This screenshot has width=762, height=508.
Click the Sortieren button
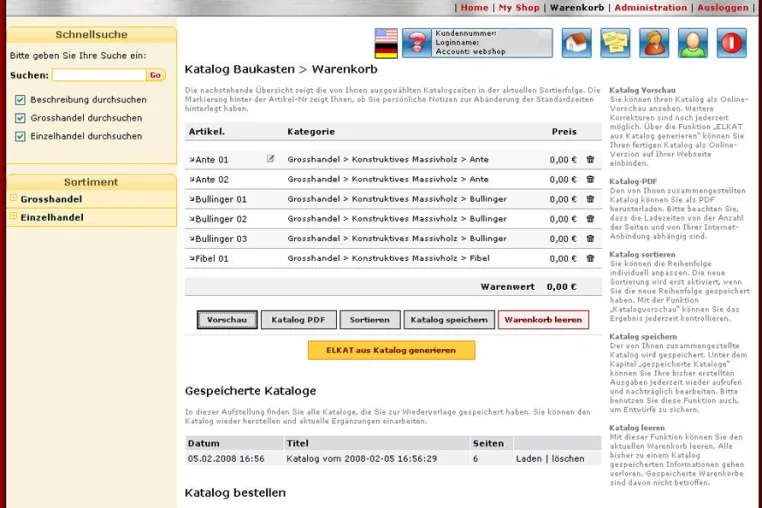click(370, 320)
